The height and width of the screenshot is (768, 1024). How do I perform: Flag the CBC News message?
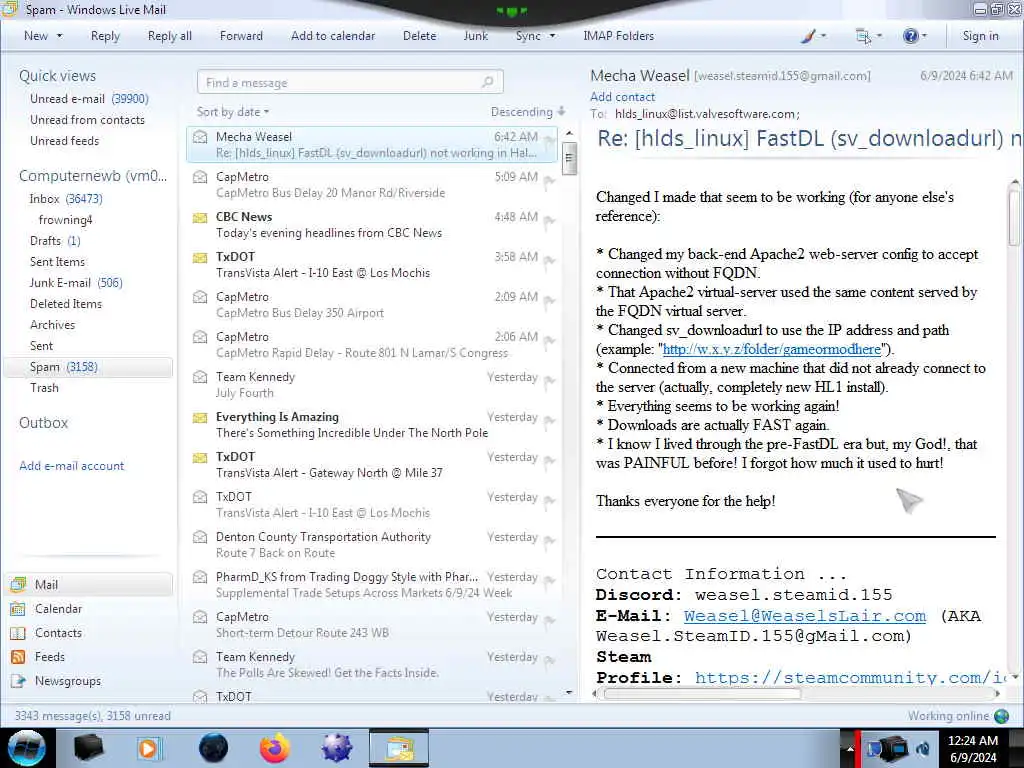(x=549, y=221)
